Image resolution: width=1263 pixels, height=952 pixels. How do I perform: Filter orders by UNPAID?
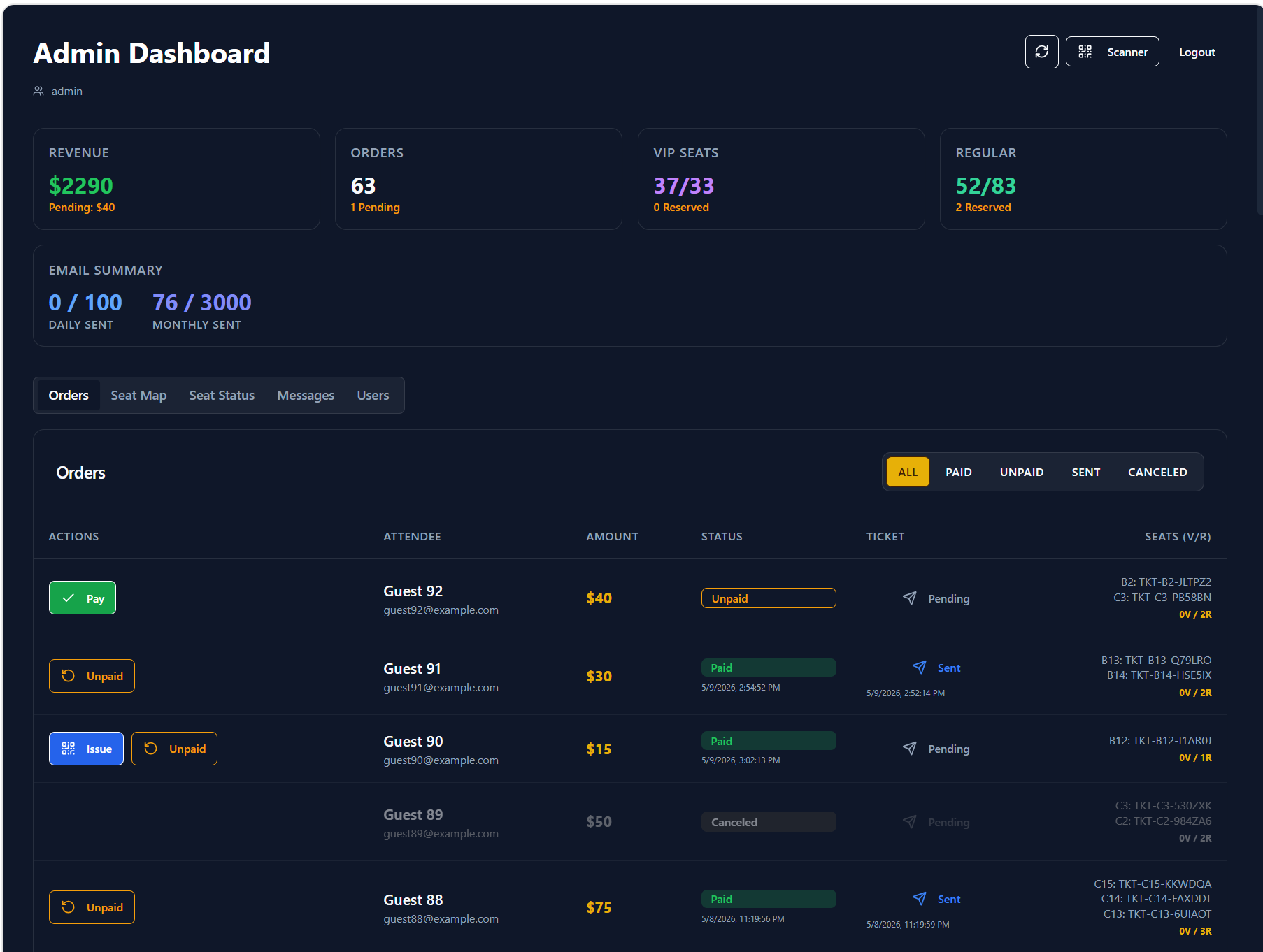[1021, 472]
